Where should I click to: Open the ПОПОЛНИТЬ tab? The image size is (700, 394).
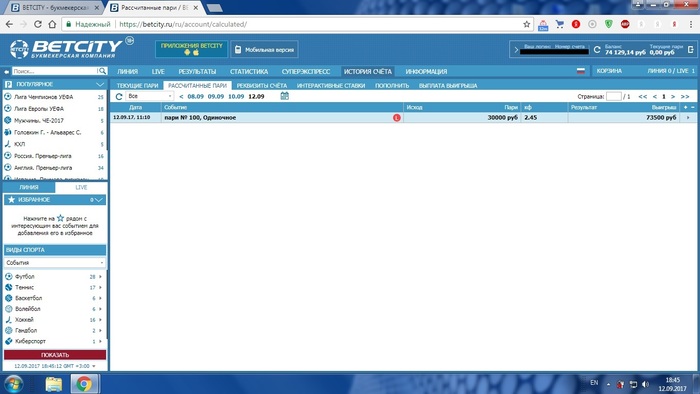tap(392, 85)
